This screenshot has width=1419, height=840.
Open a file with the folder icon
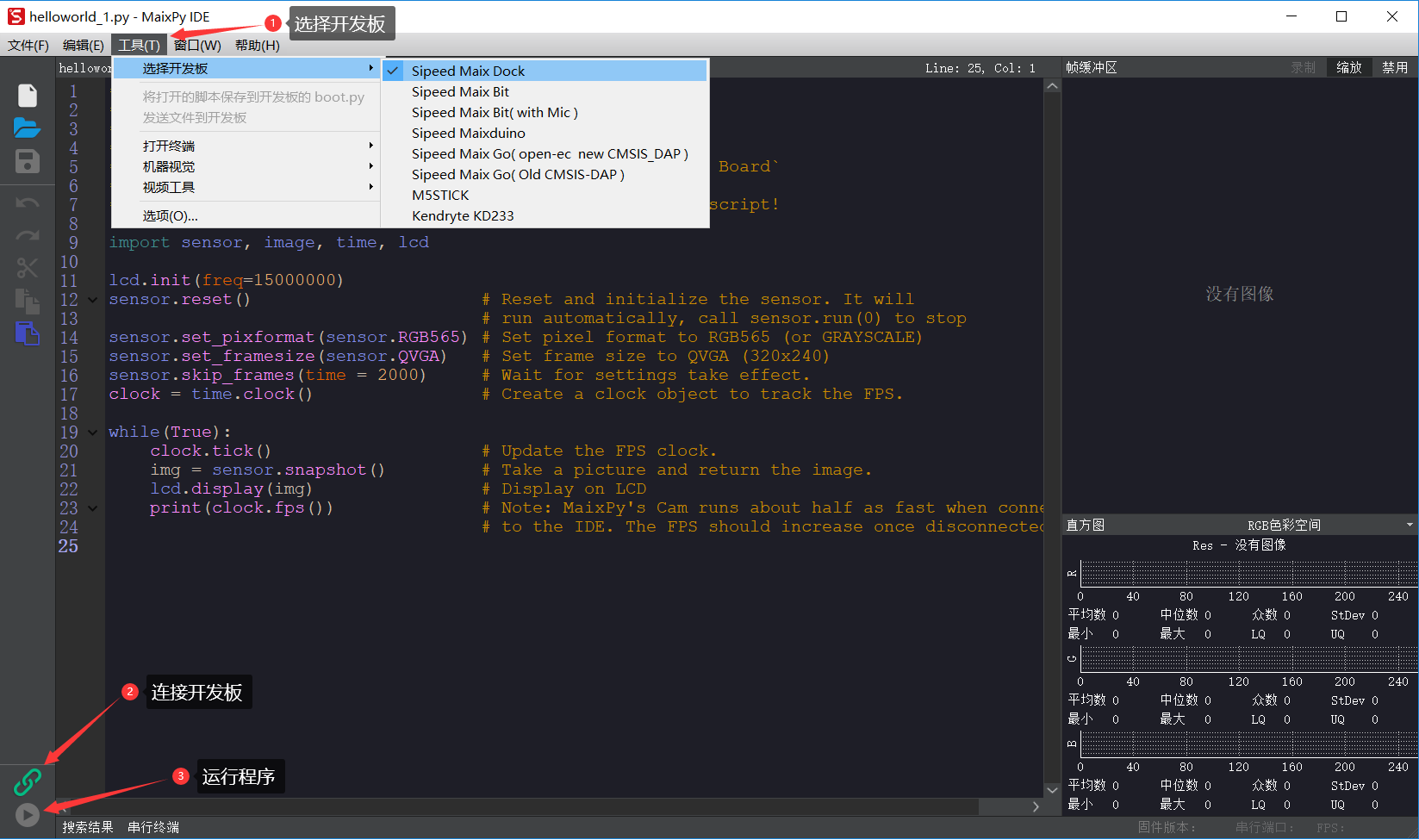coord(28,128)
